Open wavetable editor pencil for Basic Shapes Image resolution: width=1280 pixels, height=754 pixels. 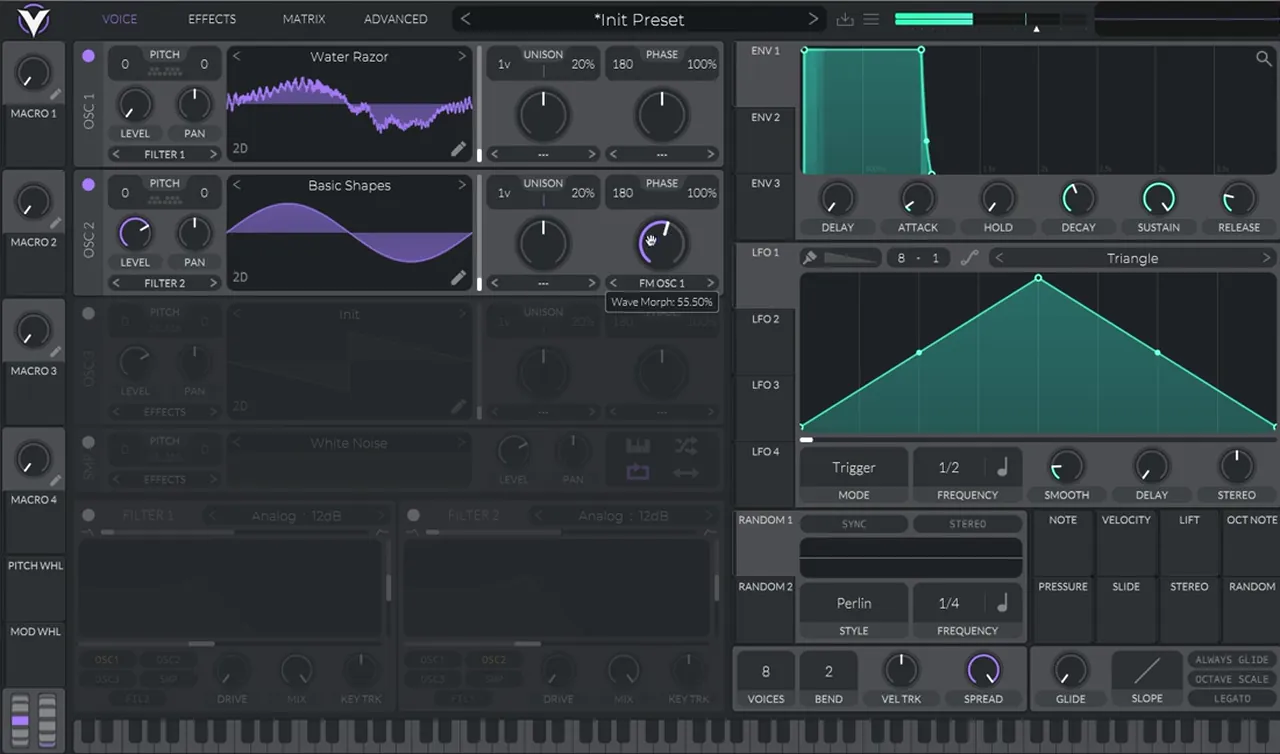click(x=458, y=277)
